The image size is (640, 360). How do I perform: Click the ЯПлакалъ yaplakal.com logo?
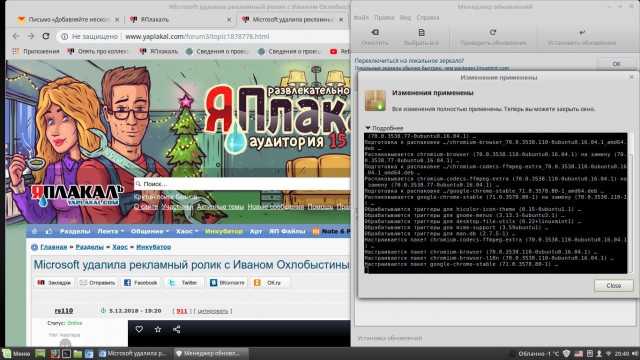(77, 195)
